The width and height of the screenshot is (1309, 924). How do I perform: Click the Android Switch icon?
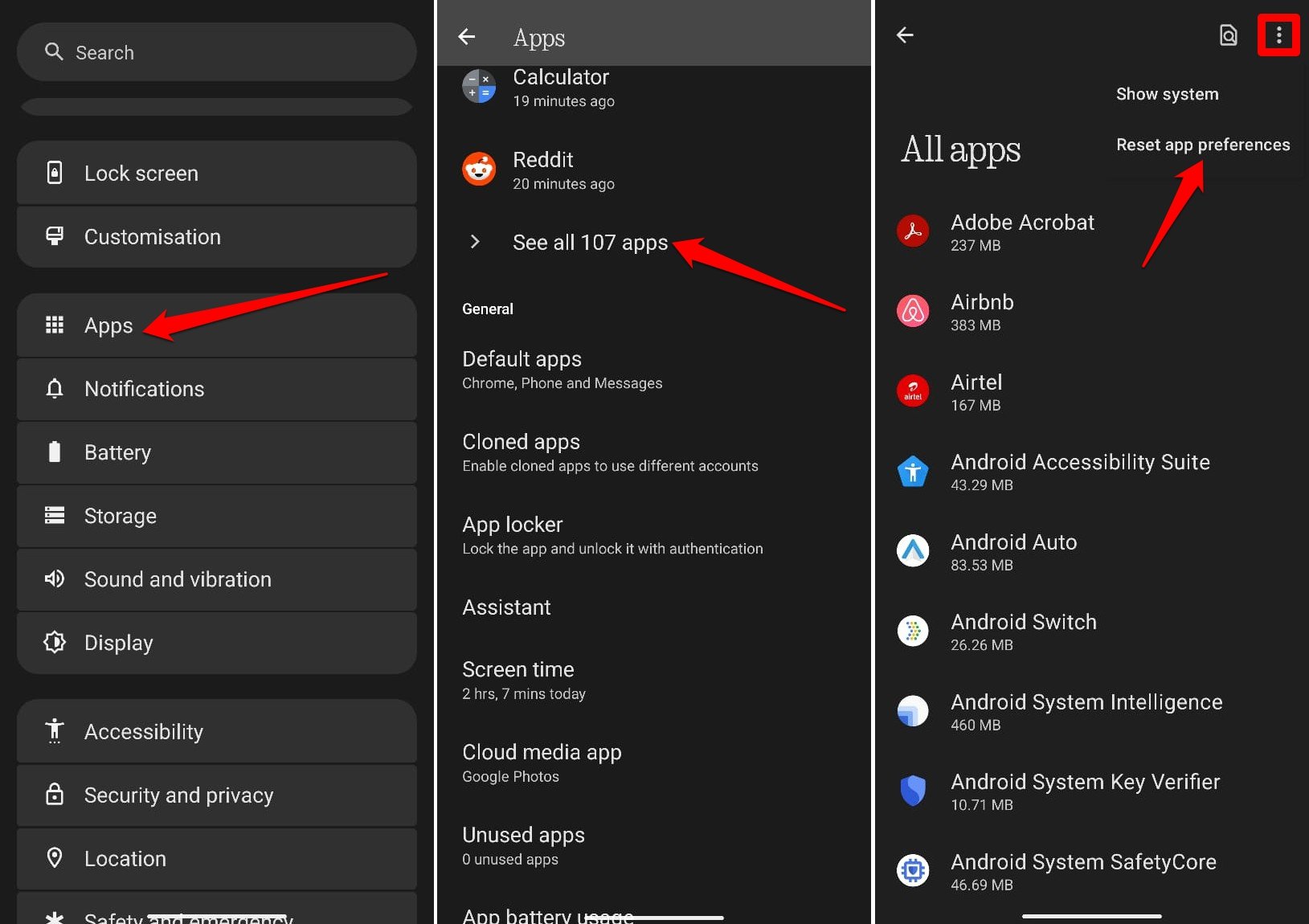coord(913,631)
